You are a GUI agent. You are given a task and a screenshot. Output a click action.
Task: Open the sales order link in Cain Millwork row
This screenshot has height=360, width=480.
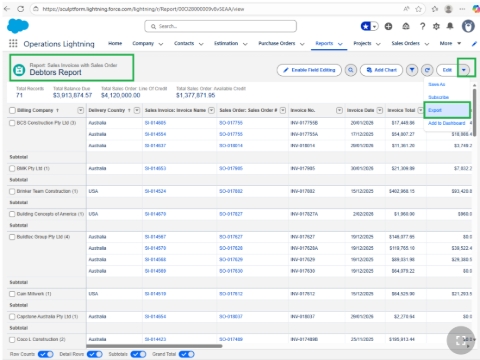coord(231,294)
